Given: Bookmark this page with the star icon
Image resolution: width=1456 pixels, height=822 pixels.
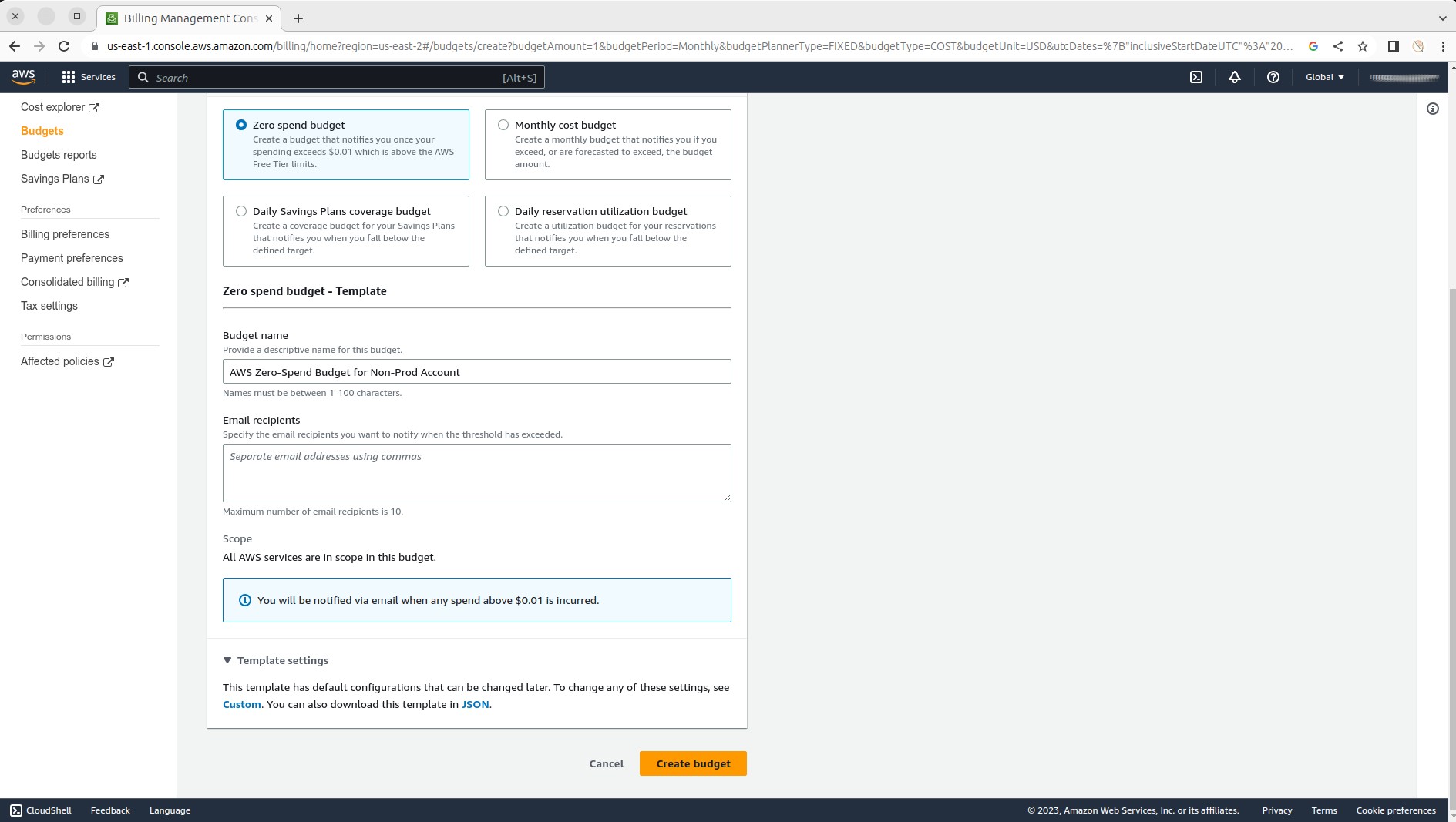Looking at the screenshot, I should (1363, 46).
